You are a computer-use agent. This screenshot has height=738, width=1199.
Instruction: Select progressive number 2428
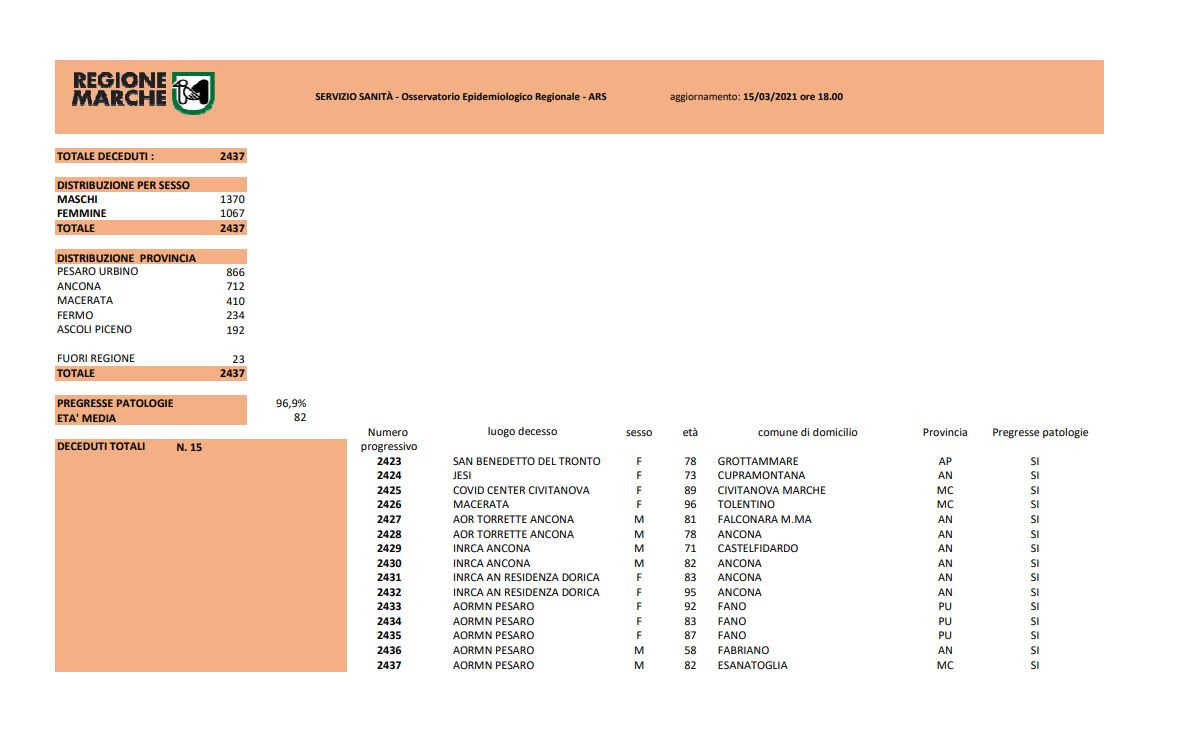click(389, 535)
